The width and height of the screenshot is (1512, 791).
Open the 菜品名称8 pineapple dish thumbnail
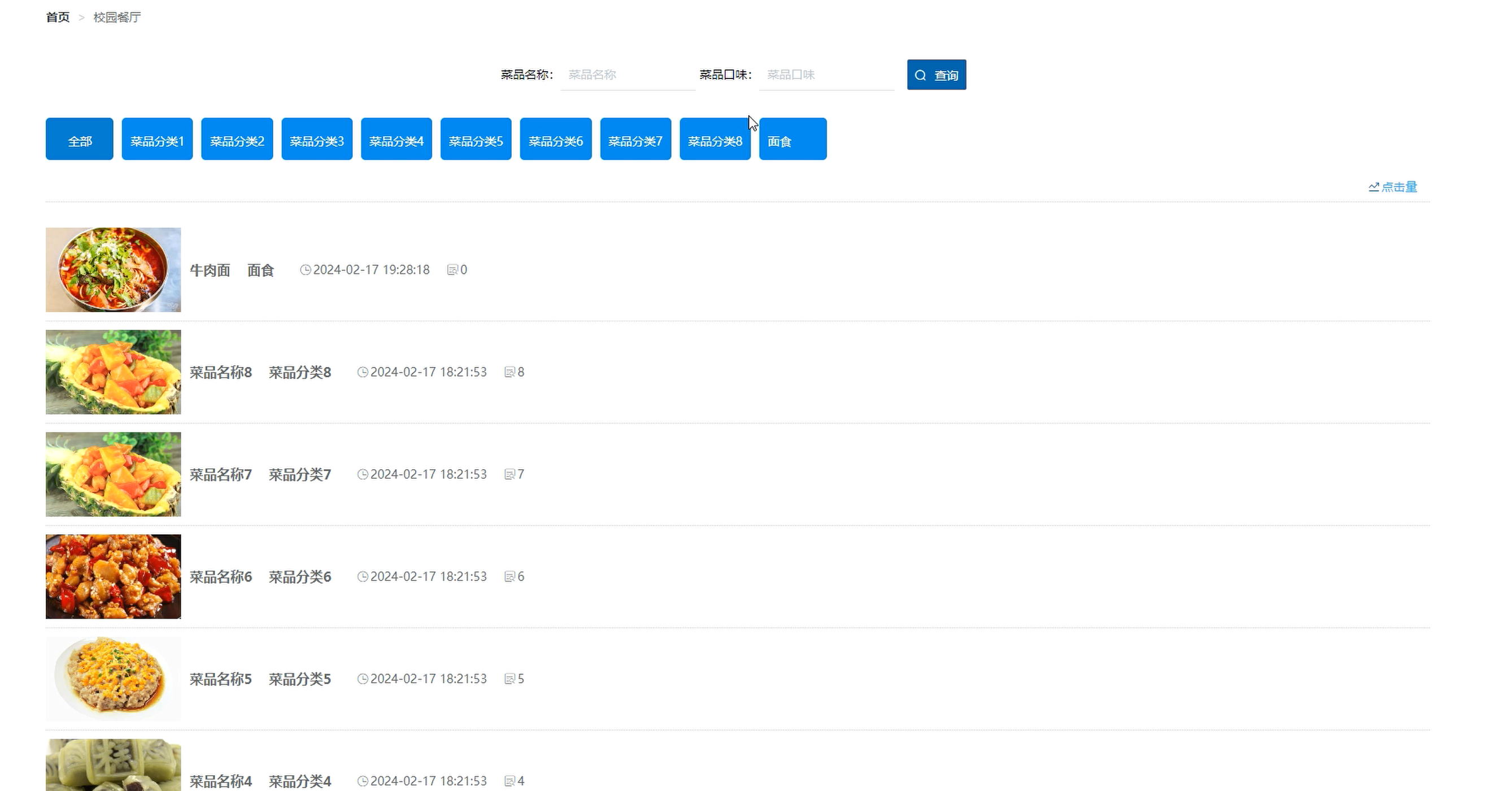click(114, 372)
